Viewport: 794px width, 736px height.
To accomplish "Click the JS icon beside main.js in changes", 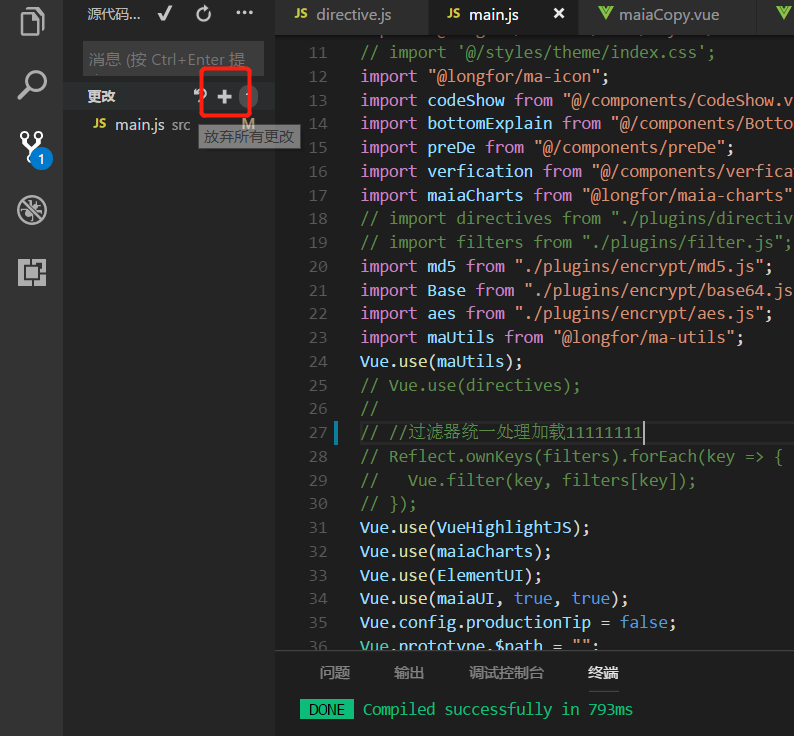I will [100, 124].
